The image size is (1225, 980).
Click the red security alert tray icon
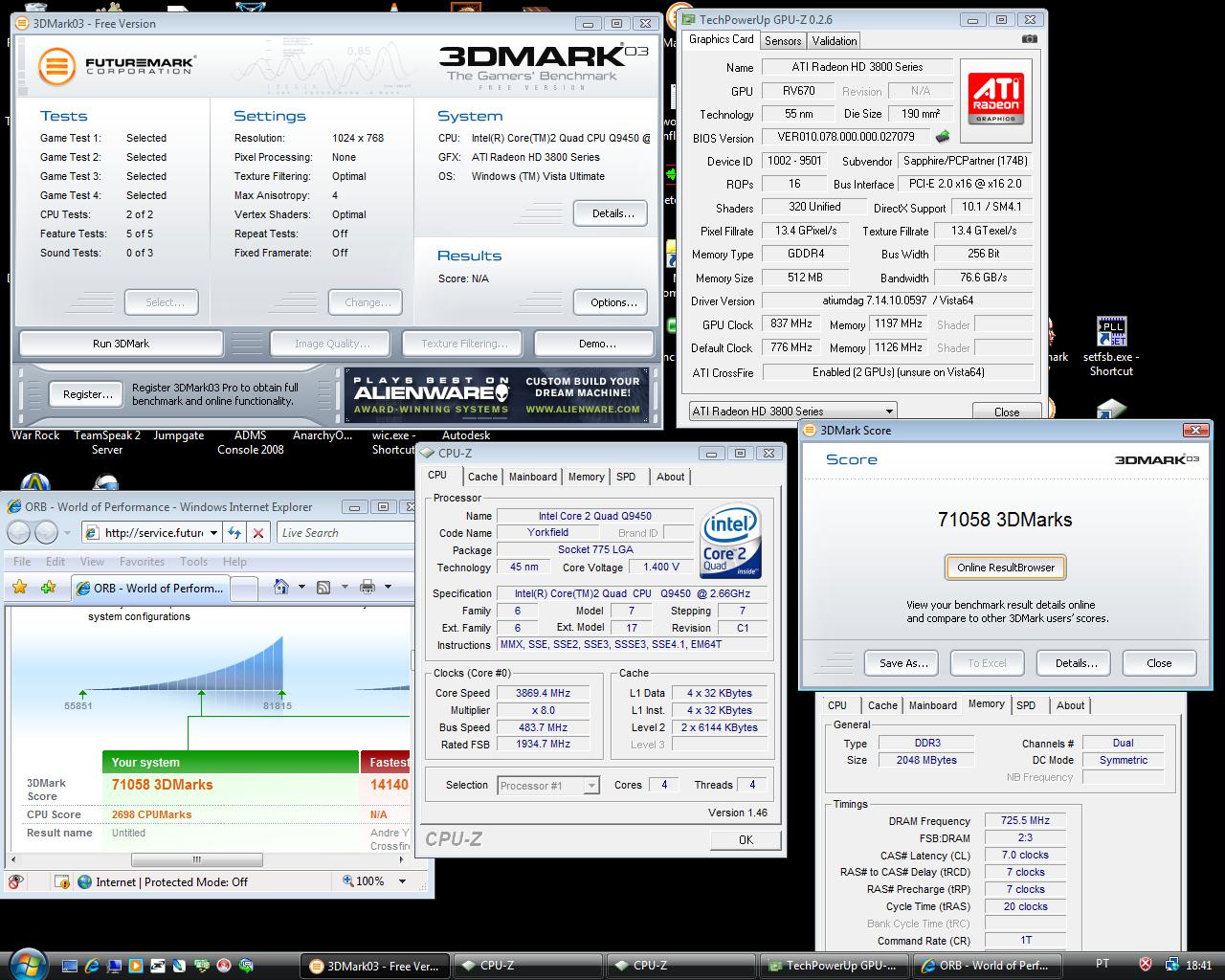pyautogui.click(x=1146, y=965)
